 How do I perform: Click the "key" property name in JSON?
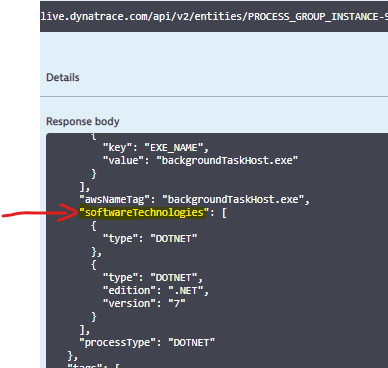click(115, 148)
